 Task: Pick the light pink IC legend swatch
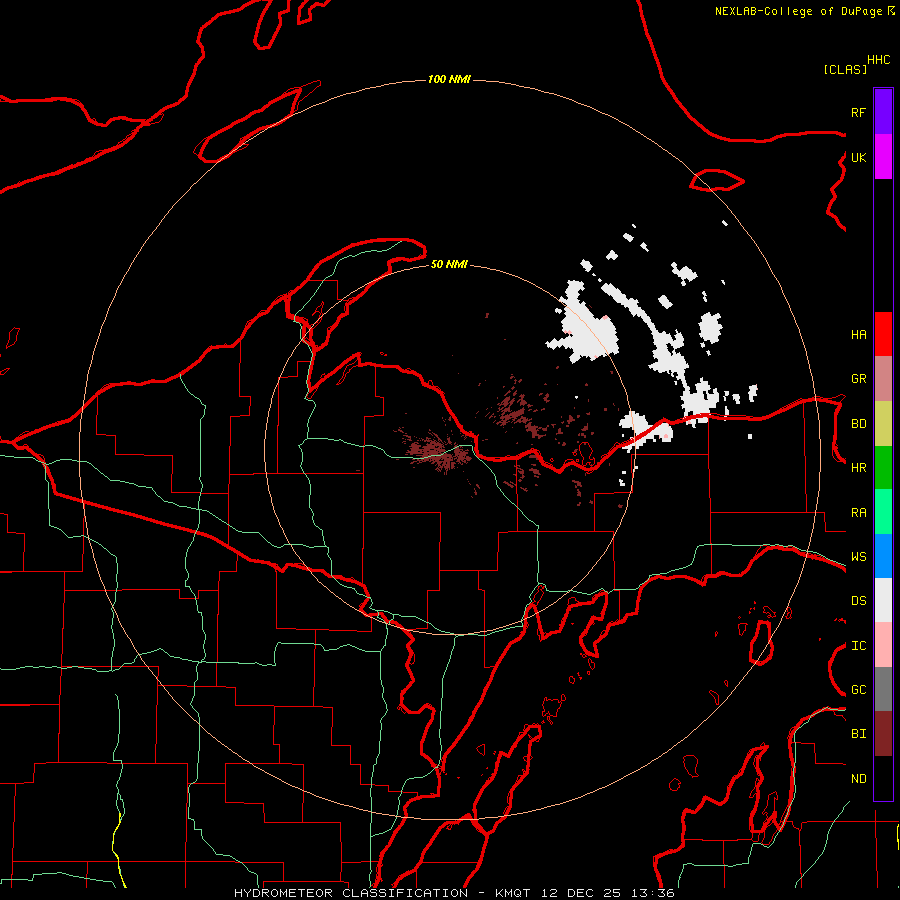click(x=883, y=645)
